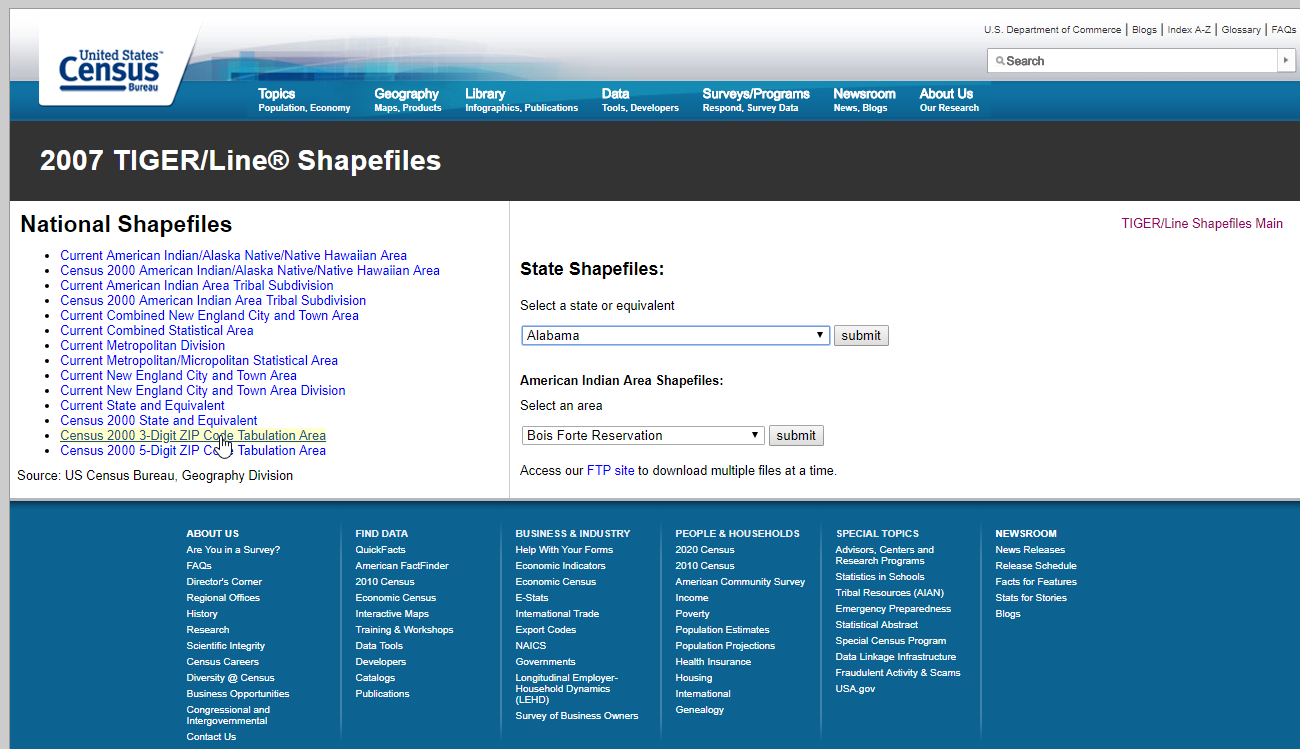Open the American Community Survey footer link
1300x749 pixels.
pos(740,582)
